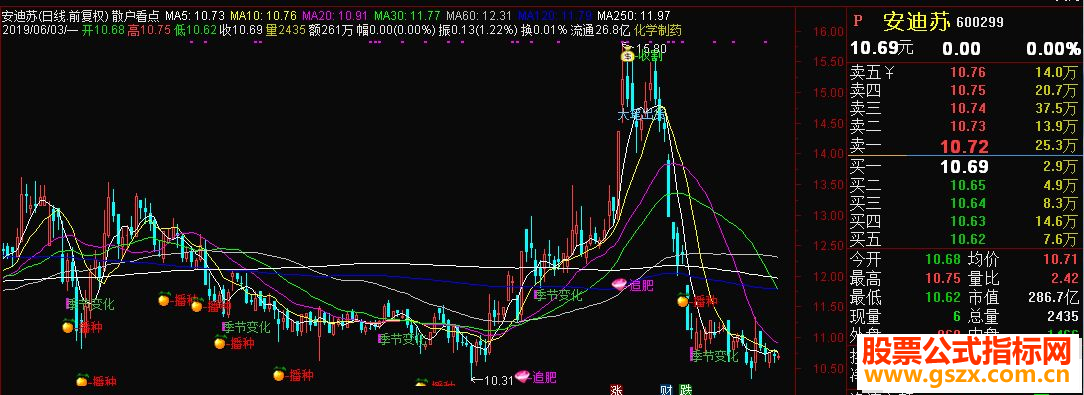The width and height of the screenshot is (1084, 395).
Task: Click the pink gem 追肥 icon near 10.31
Action: [522, 376]
